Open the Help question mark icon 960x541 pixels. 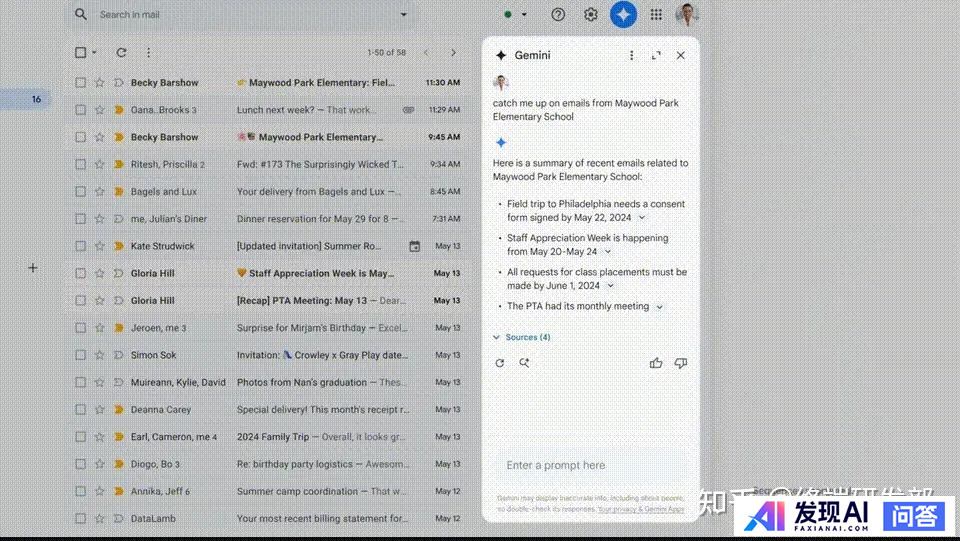(558, 14)
